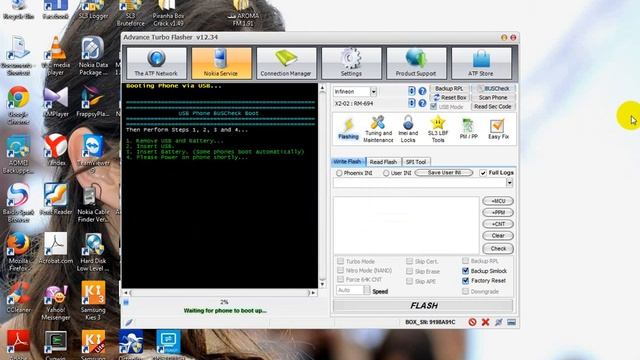Viewport: 640px width, 360px height.
Task: Click the spinner beside X2-02 : RM-694 model
Action: (411, 103)
